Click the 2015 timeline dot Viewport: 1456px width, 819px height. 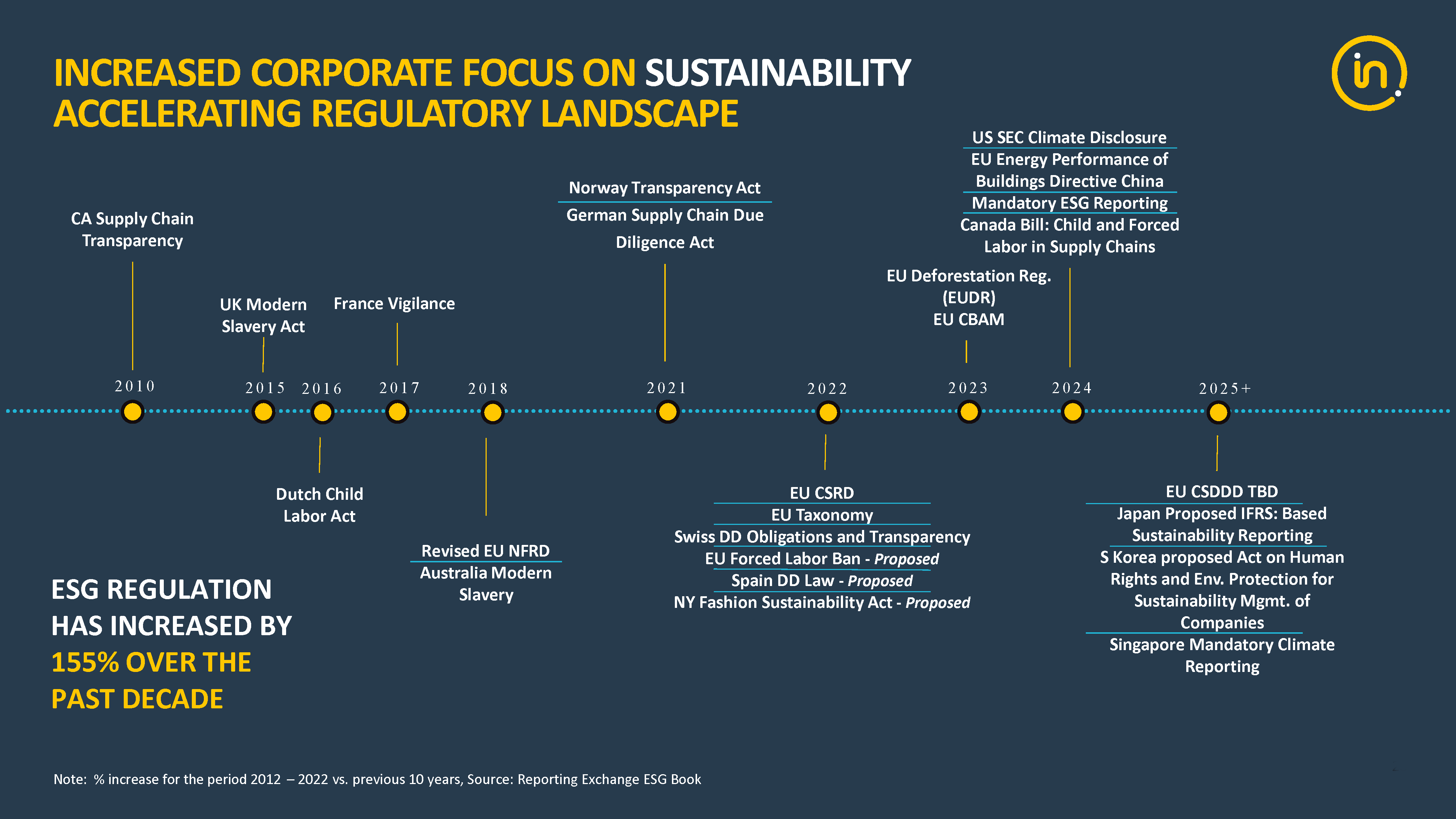click(x=264, y=411)
